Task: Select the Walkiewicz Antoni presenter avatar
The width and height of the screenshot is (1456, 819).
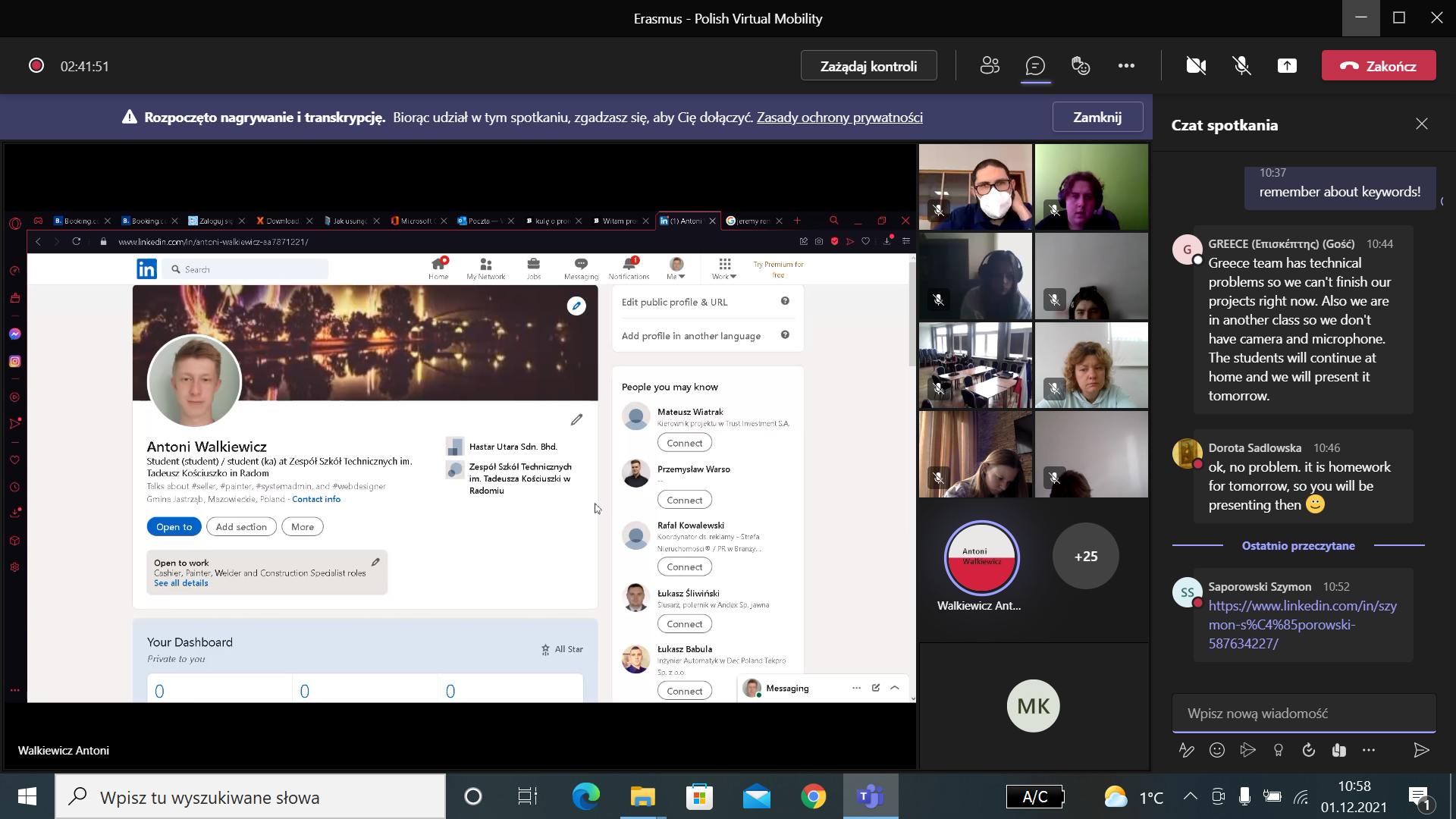Action: point(981,557)
